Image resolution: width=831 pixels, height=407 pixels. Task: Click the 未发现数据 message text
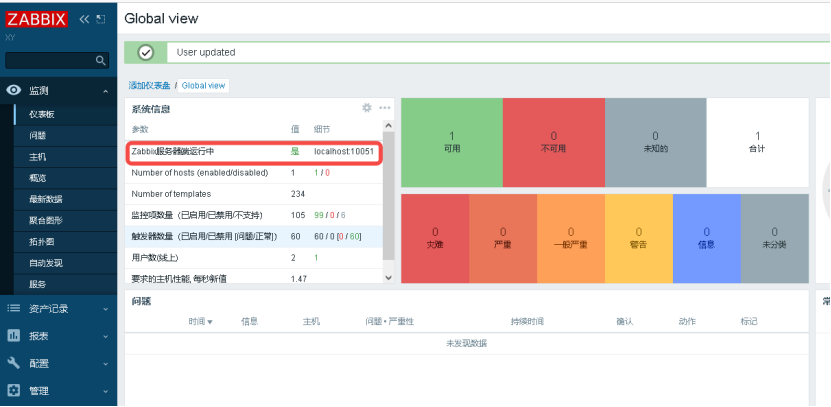[466, 343]
